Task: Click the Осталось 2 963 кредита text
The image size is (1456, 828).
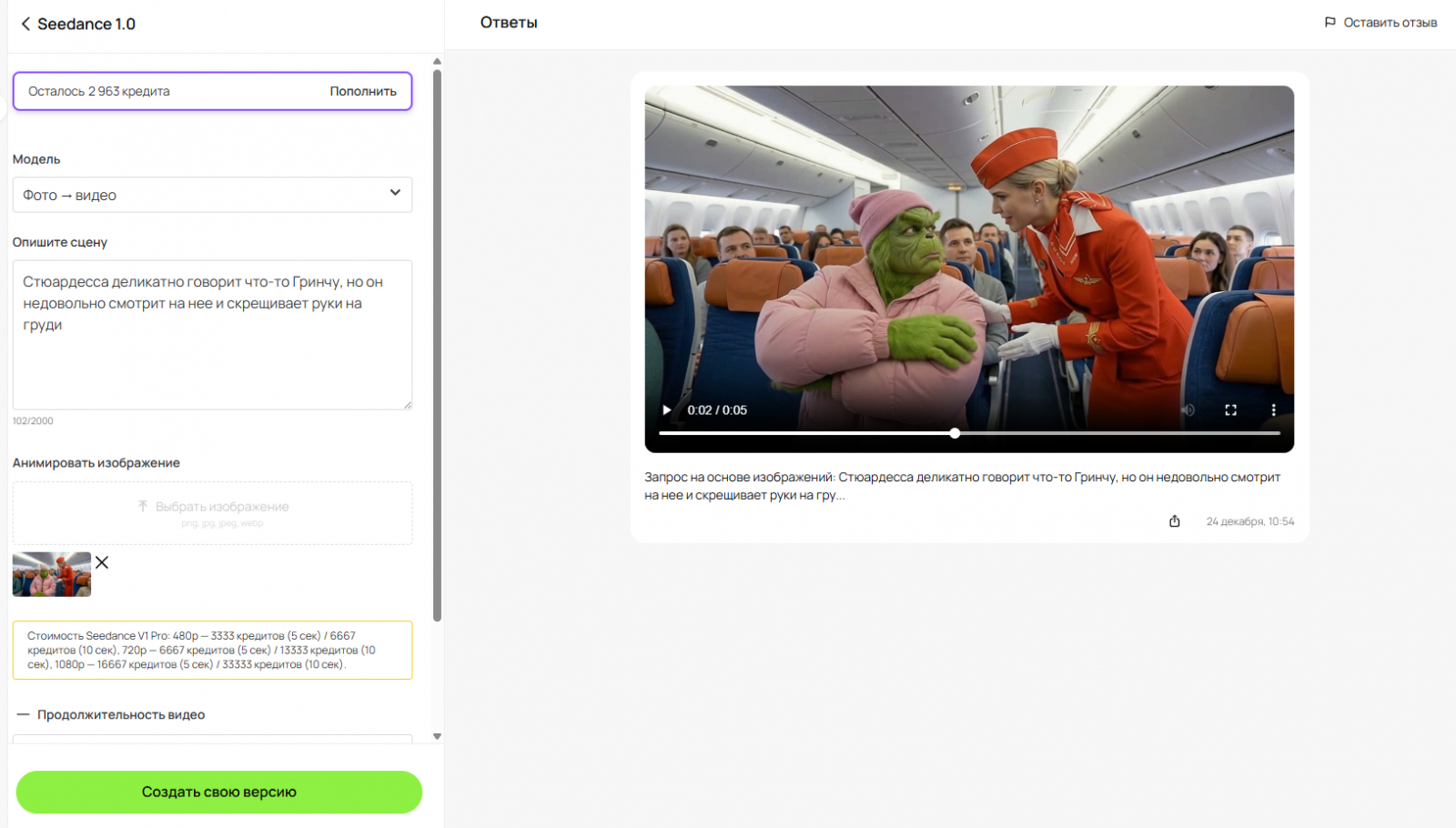Action: [99, 91]
